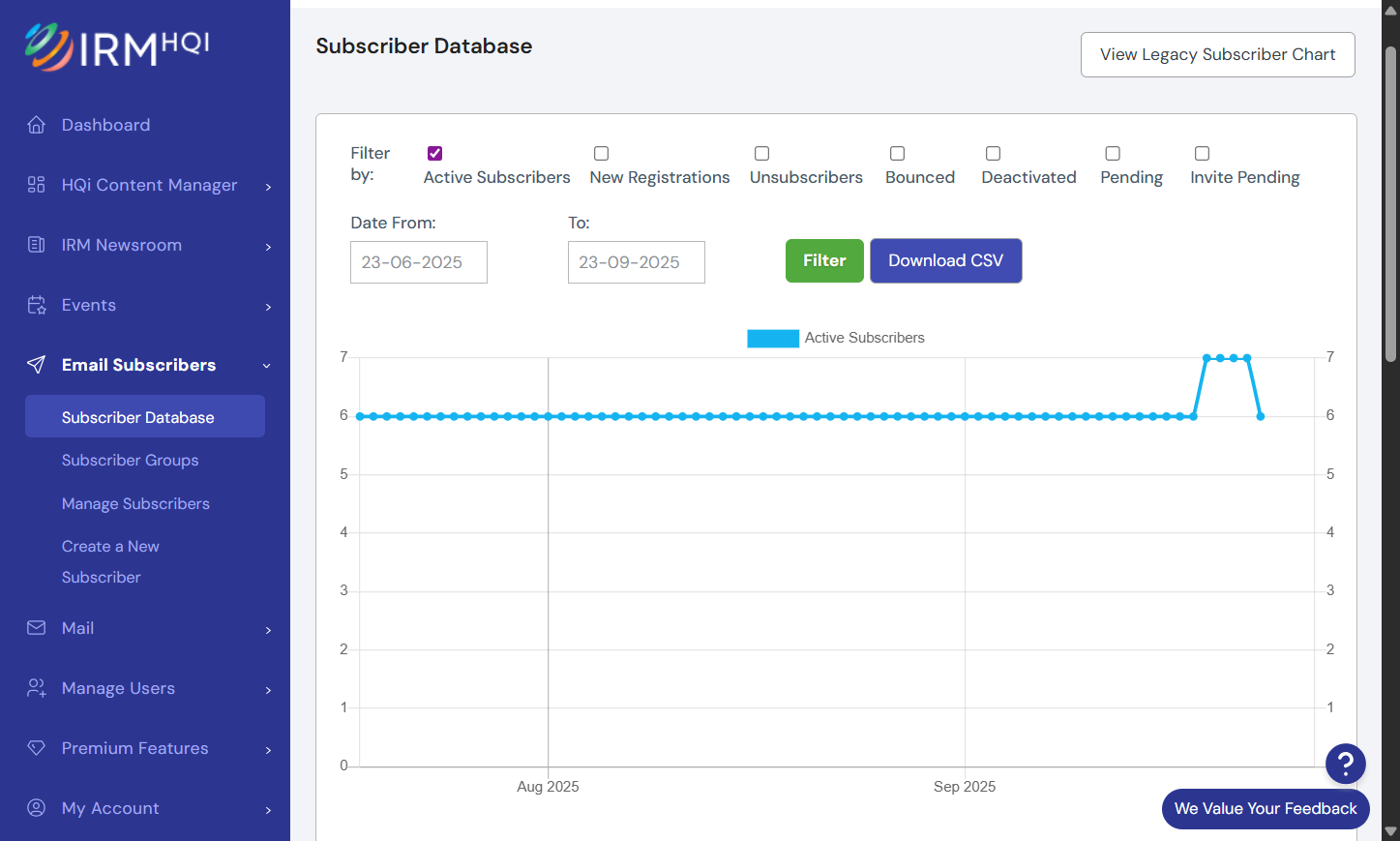Check the Bounced filter checkbox

898,154
